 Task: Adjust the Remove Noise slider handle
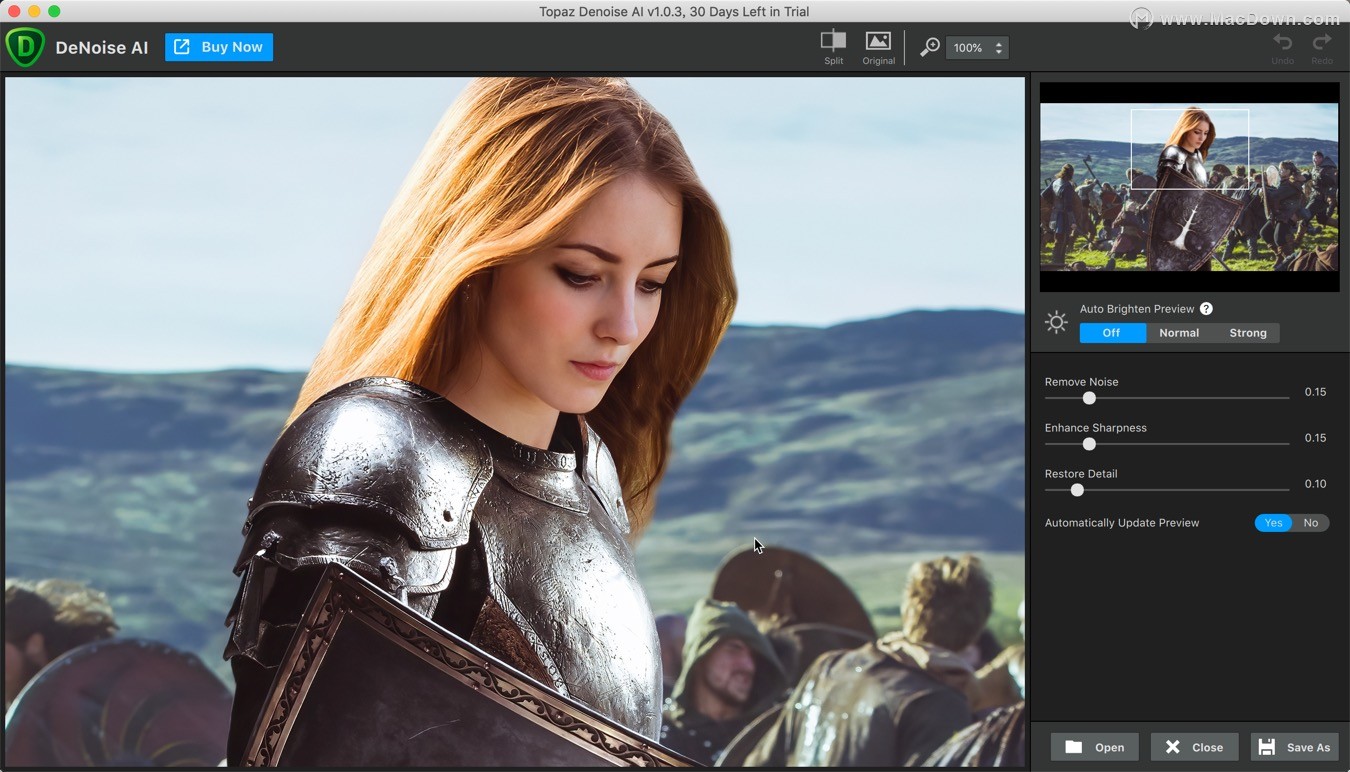point(1089,398)
